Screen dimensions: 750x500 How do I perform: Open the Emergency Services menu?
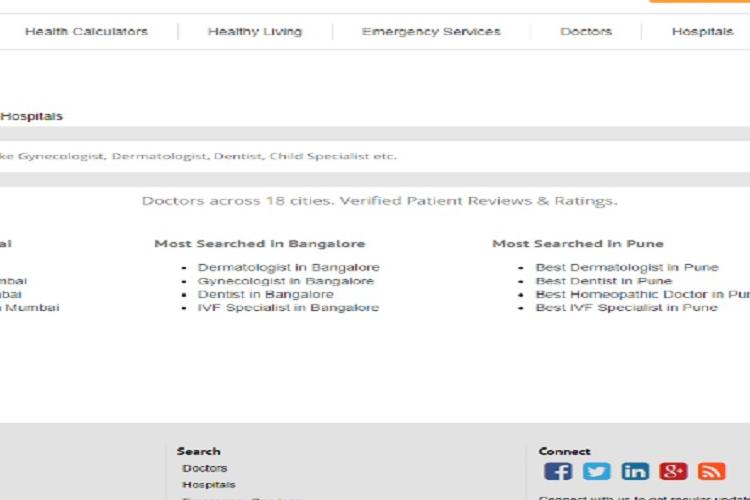(x=431, y=32)
